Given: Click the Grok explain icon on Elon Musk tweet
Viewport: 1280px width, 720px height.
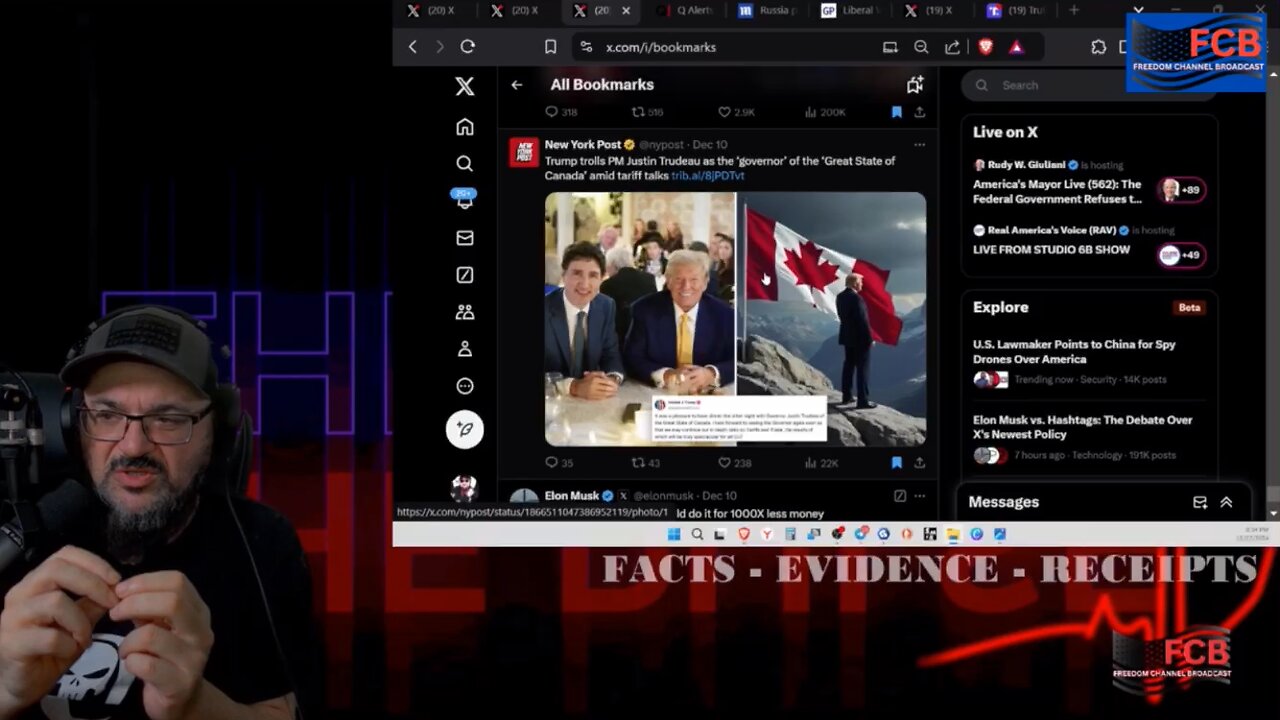Looking at the screenshot, I should (x=900, y=496).
